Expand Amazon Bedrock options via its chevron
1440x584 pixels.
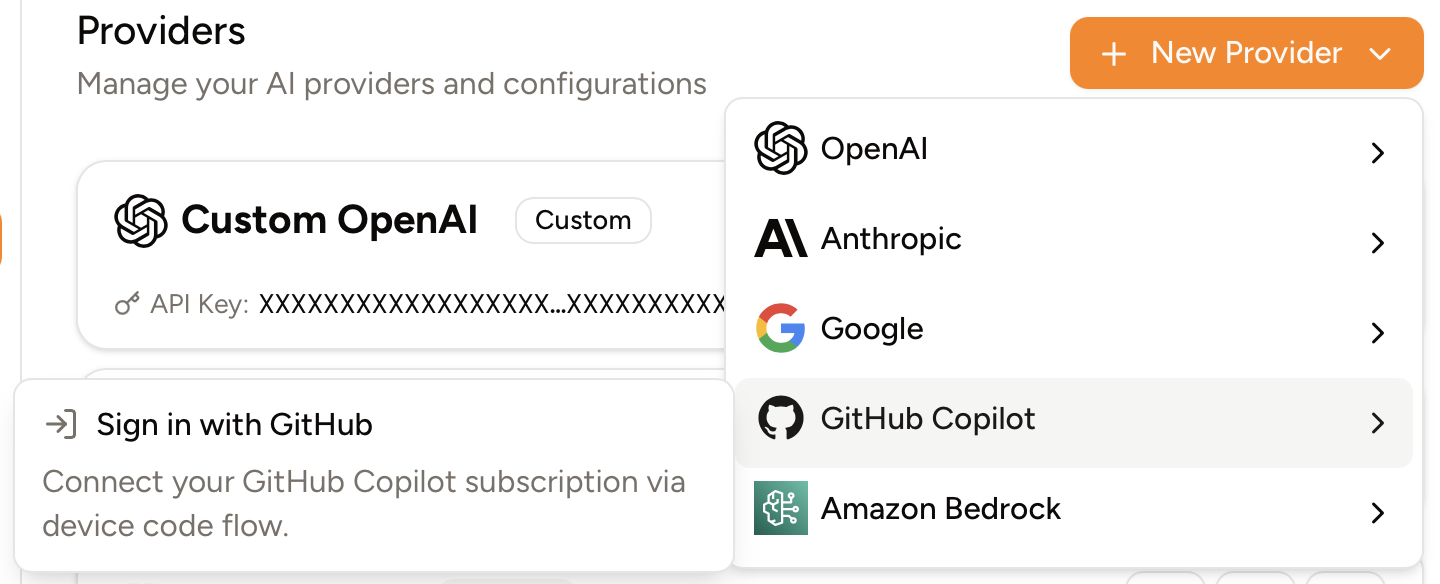1377,513
